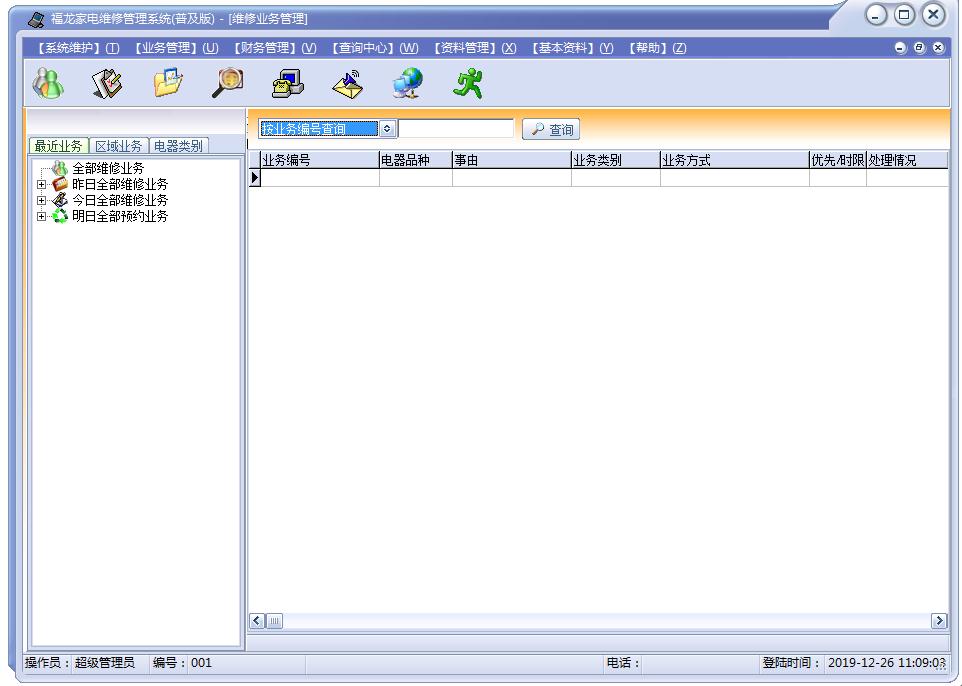Open the globe network toolbar icon

point(408,83)
